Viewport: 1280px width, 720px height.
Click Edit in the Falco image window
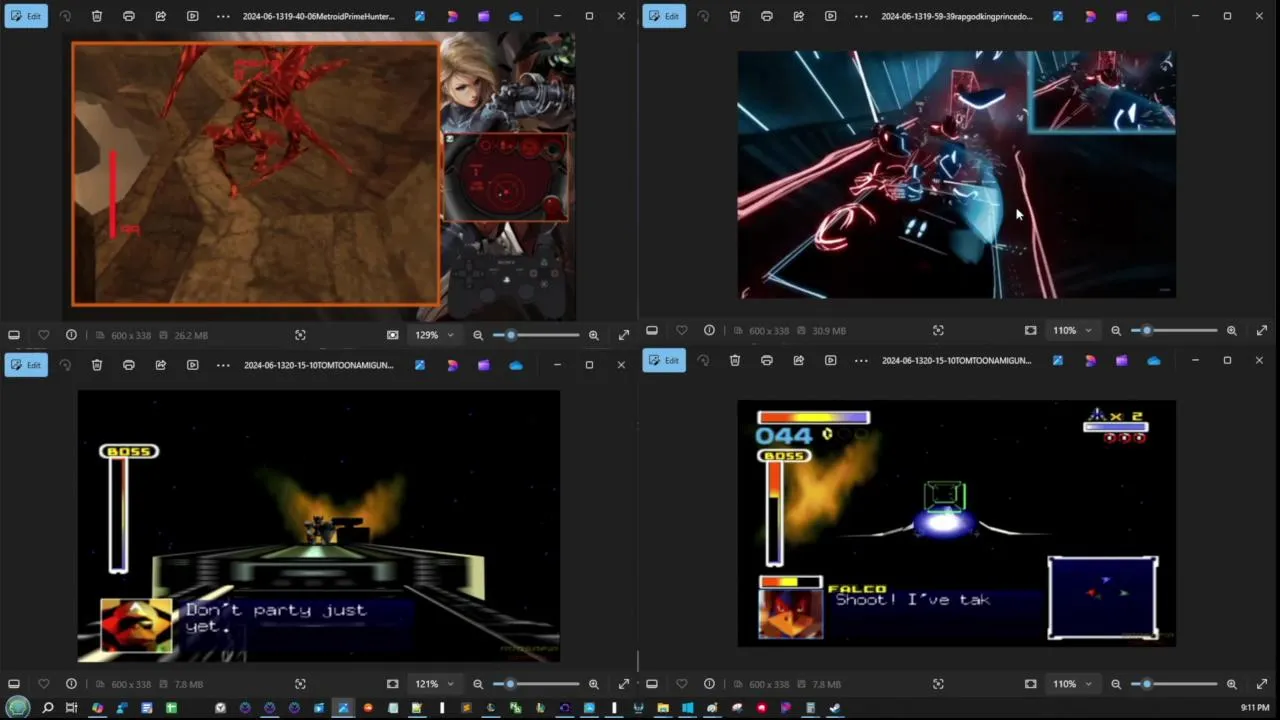coord(664,360)
